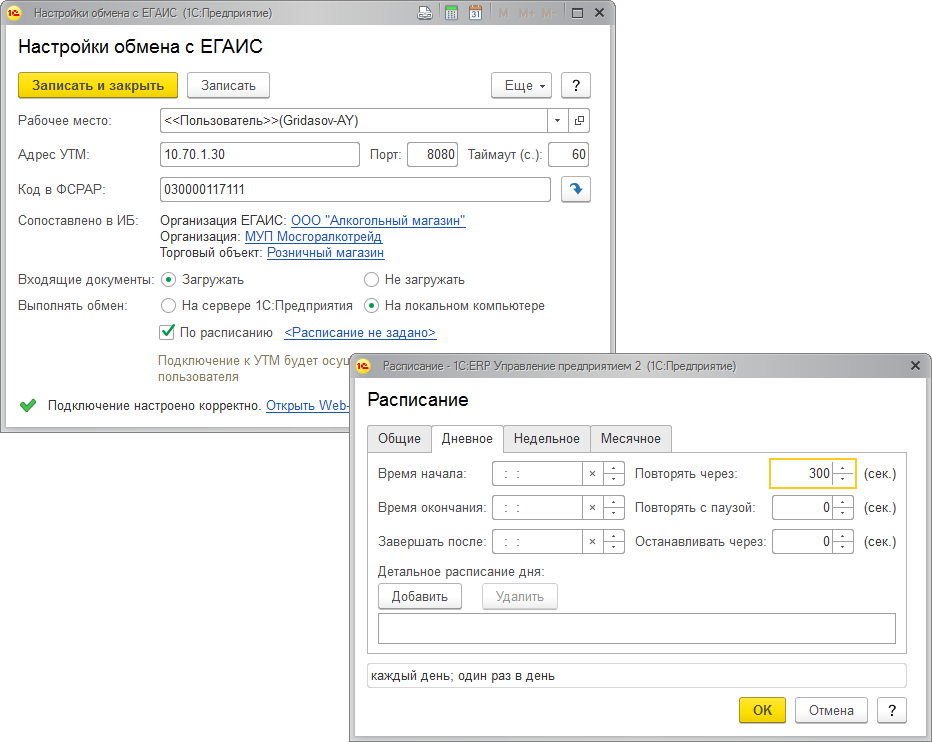
Task: Click into the Код в ФСРАР field
Action: tap(355, 190)
